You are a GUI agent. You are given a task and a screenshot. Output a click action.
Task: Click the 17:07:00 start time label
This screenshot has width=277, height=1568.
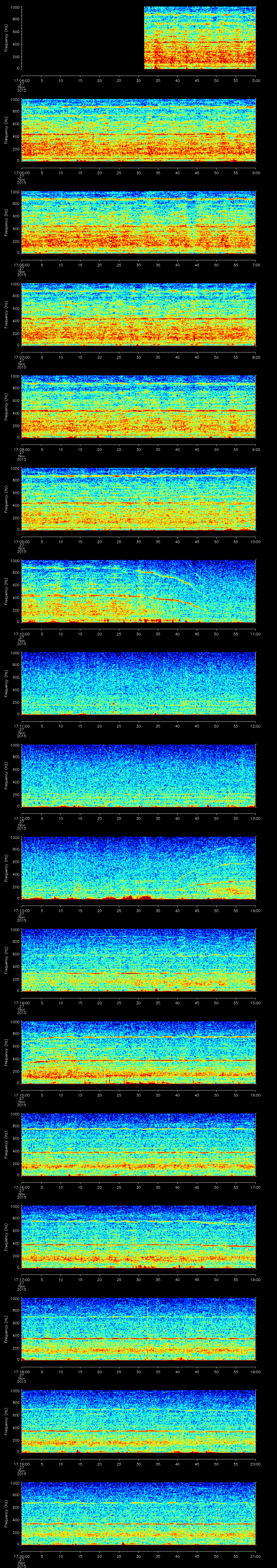click(x=22, y=357)
